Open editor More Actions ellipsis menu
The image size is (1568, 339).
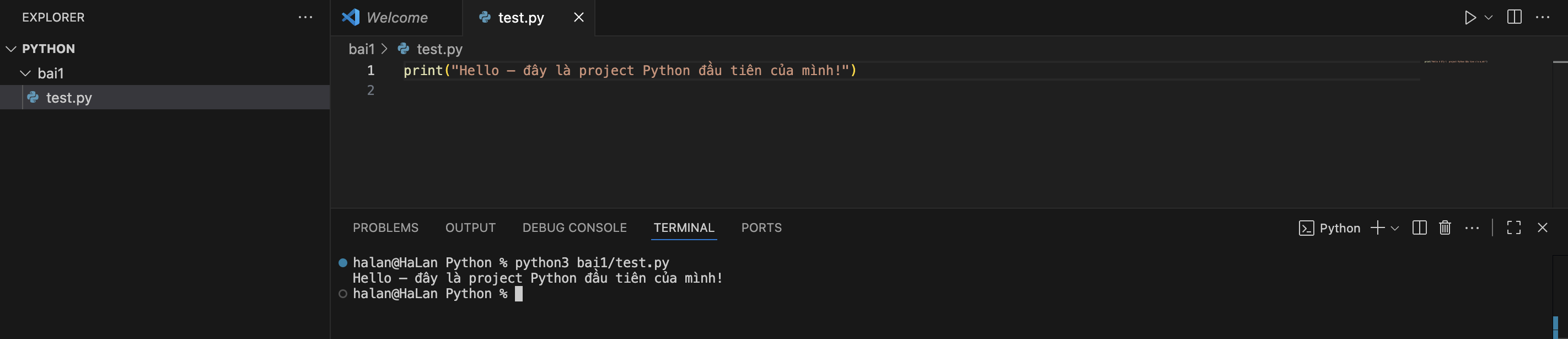point(1543,18)
